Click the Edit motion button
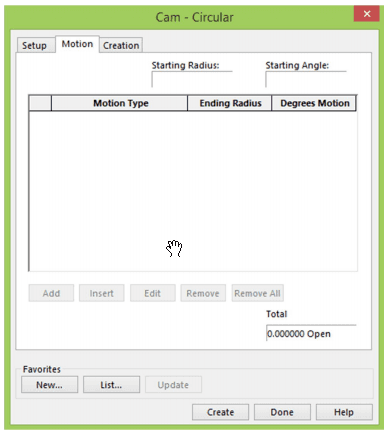This screenshot has height=433, width=389. pyautogui.click(x=153, y=293)
